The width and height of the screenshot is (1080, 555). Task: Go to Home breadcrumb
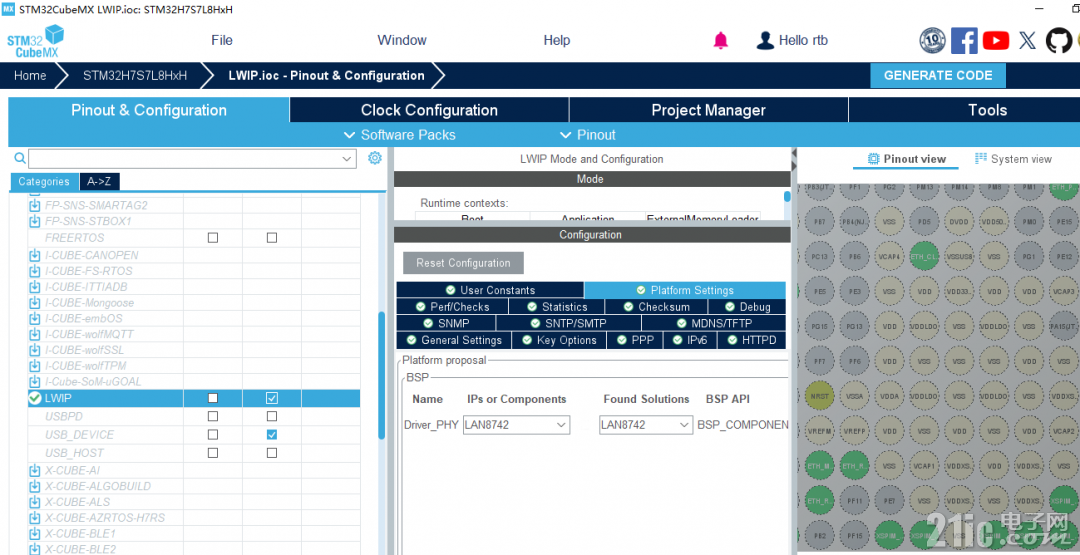(30, 76)
